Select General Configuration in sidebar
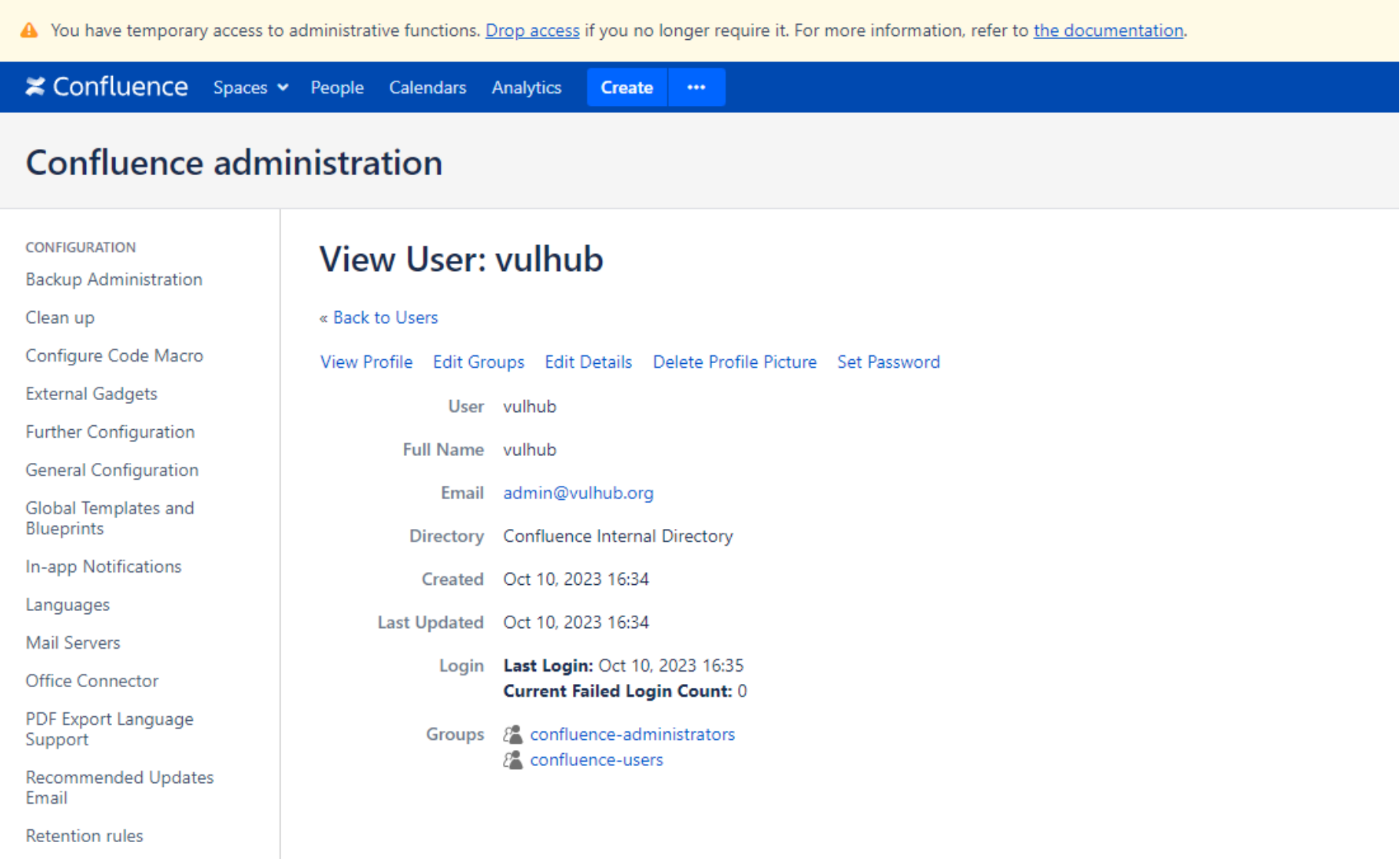1400x859 pixels. (112, 470)
